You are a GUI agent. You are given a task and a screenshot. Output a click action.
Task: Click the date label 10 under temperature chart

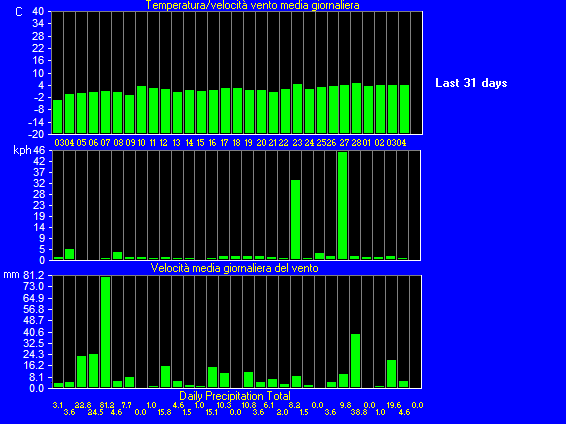(142, 143)
